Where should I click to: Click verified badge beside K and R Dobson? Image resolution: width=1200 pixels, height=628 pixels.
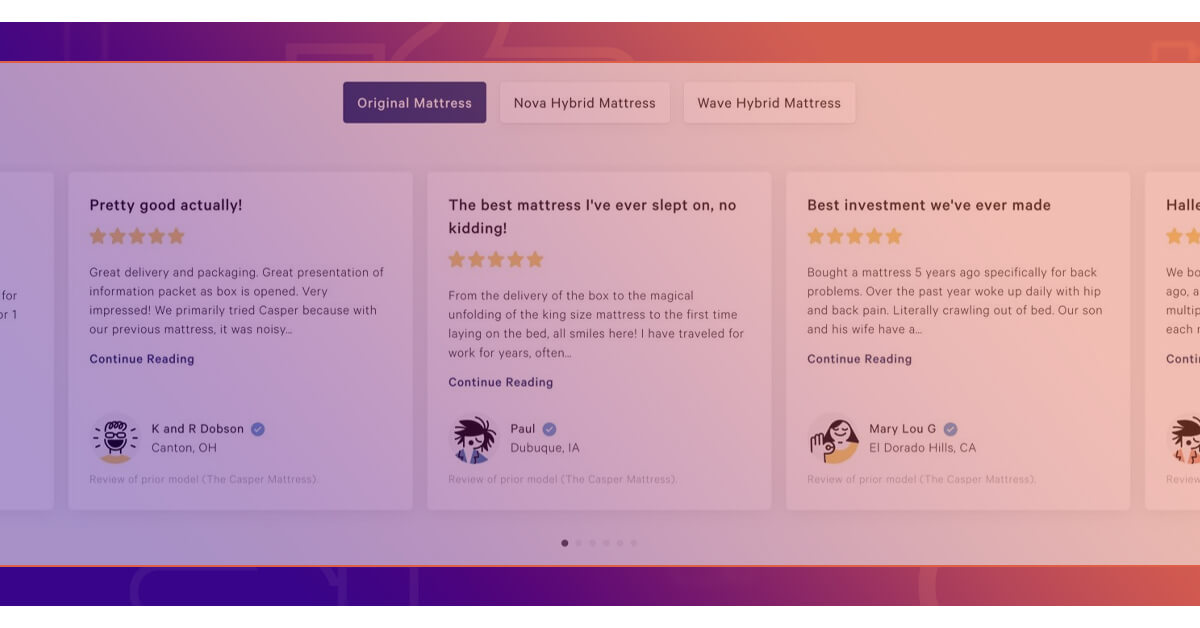(258, 429)
